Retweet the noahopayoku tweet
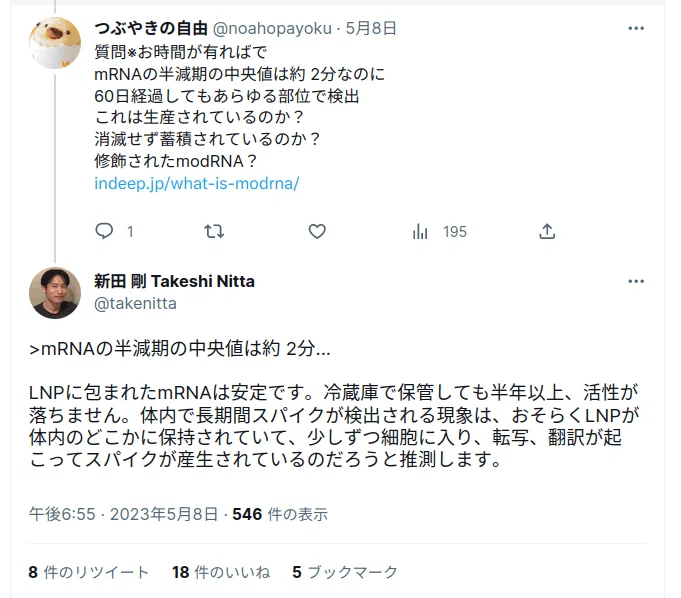The image size is (681, 598). click(214, 231)
